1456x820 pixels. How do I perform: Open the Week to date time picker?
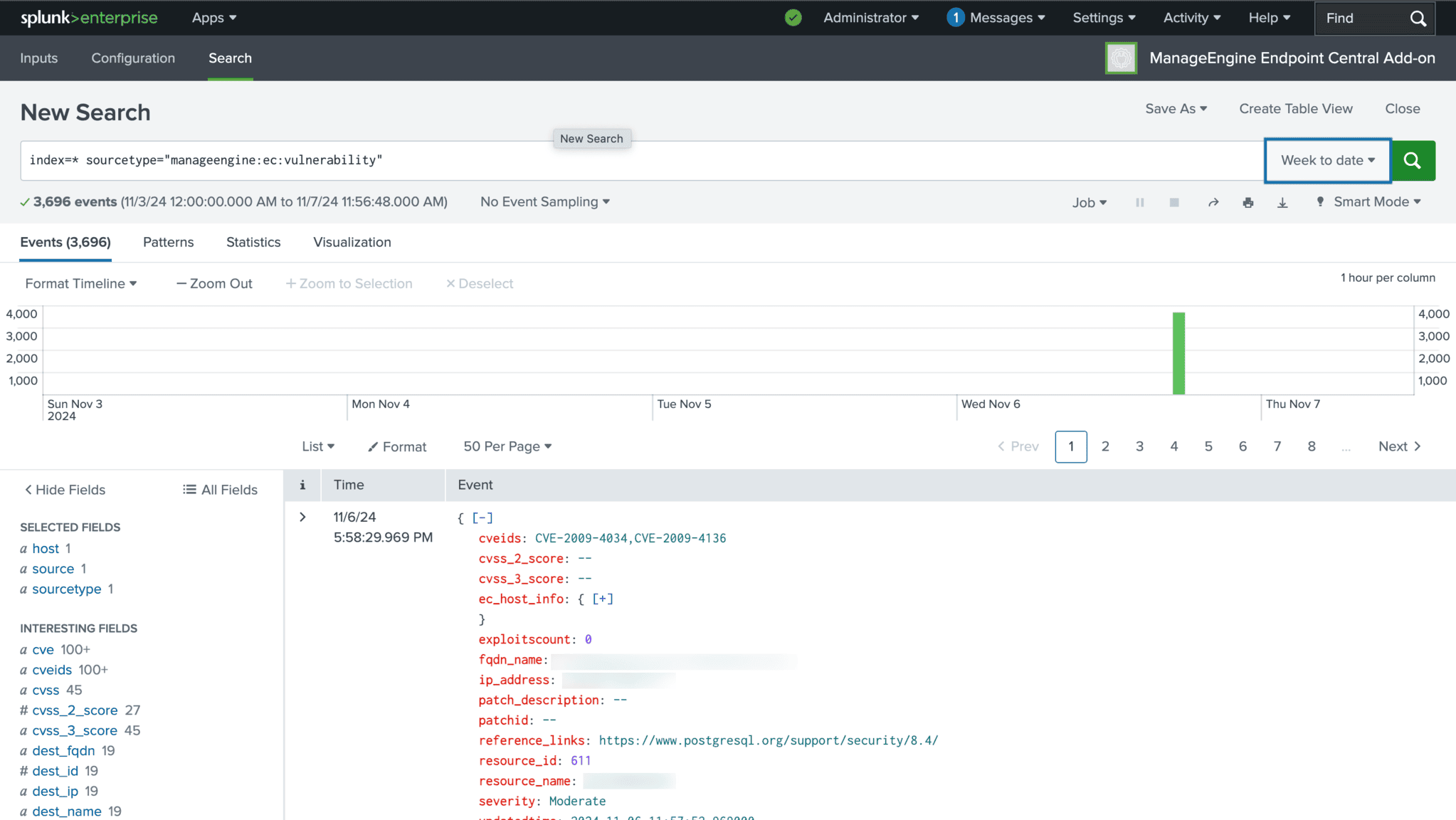[x=1328, y=160]
